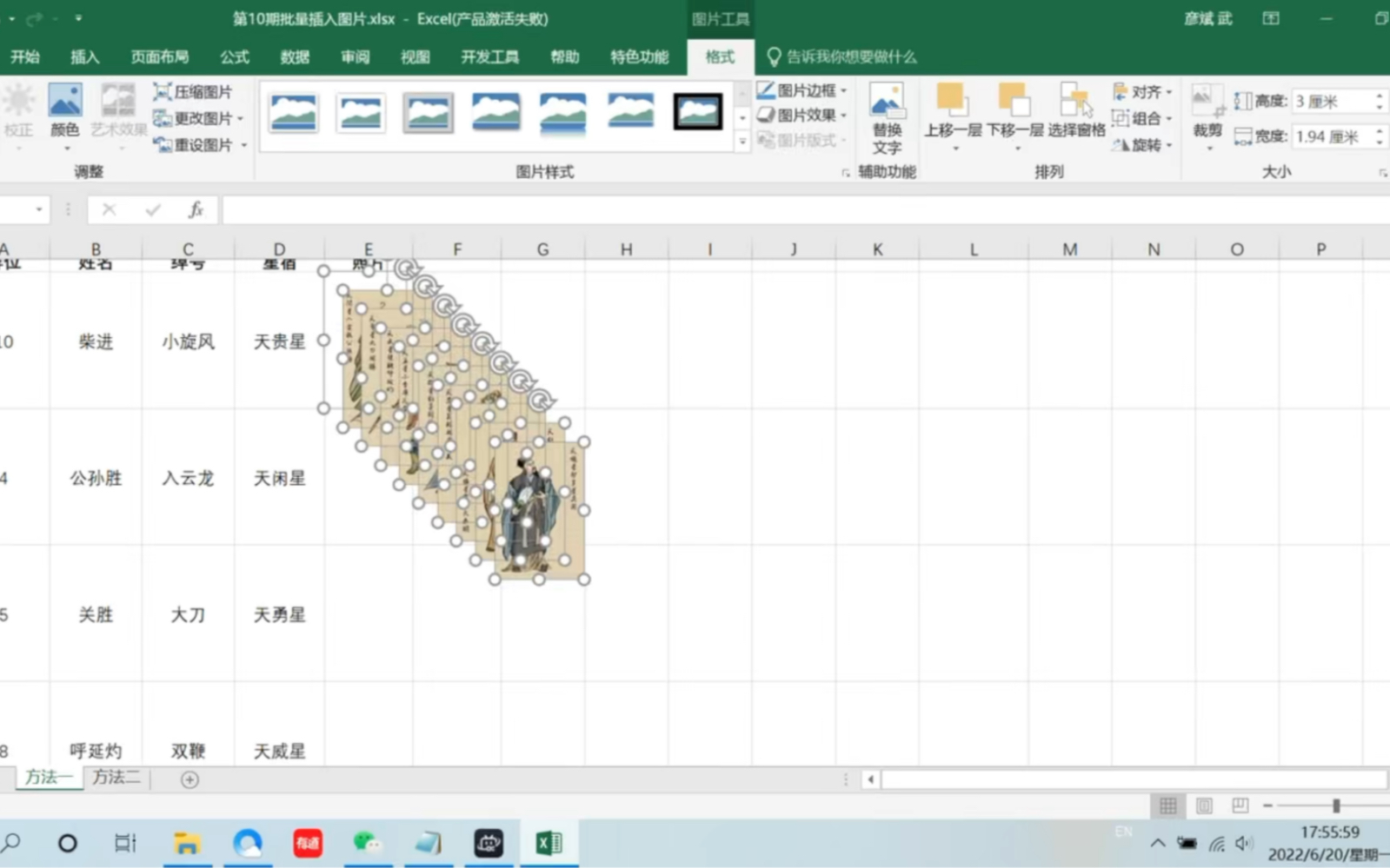Select column header K
The image size is (1390, 868).
point(877,249)
